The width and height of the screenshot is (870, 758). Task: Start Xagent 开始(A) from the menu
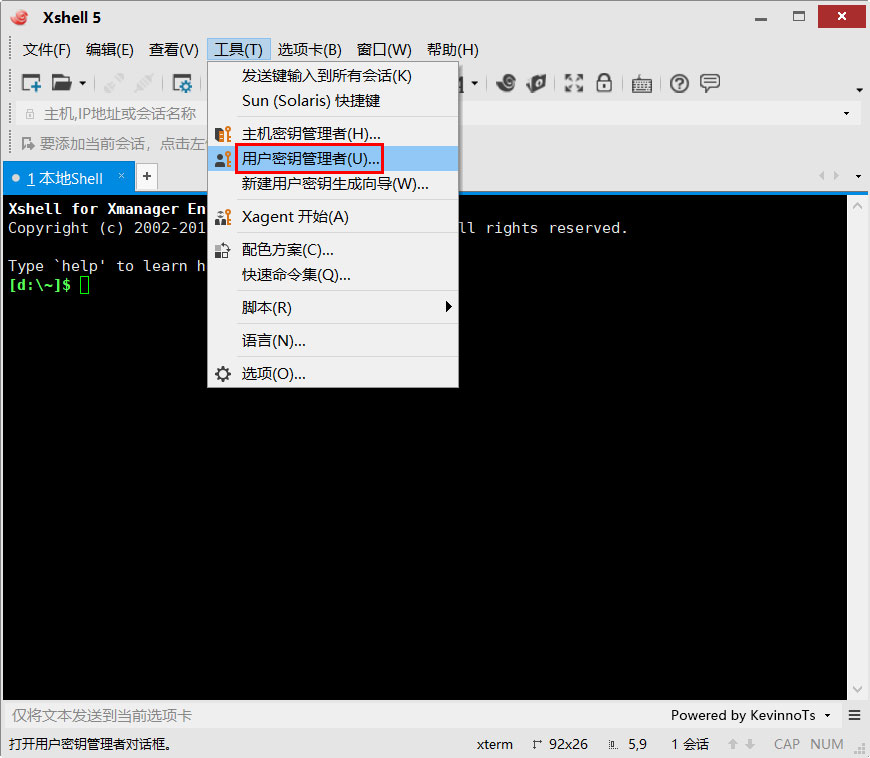click(333, 217)
